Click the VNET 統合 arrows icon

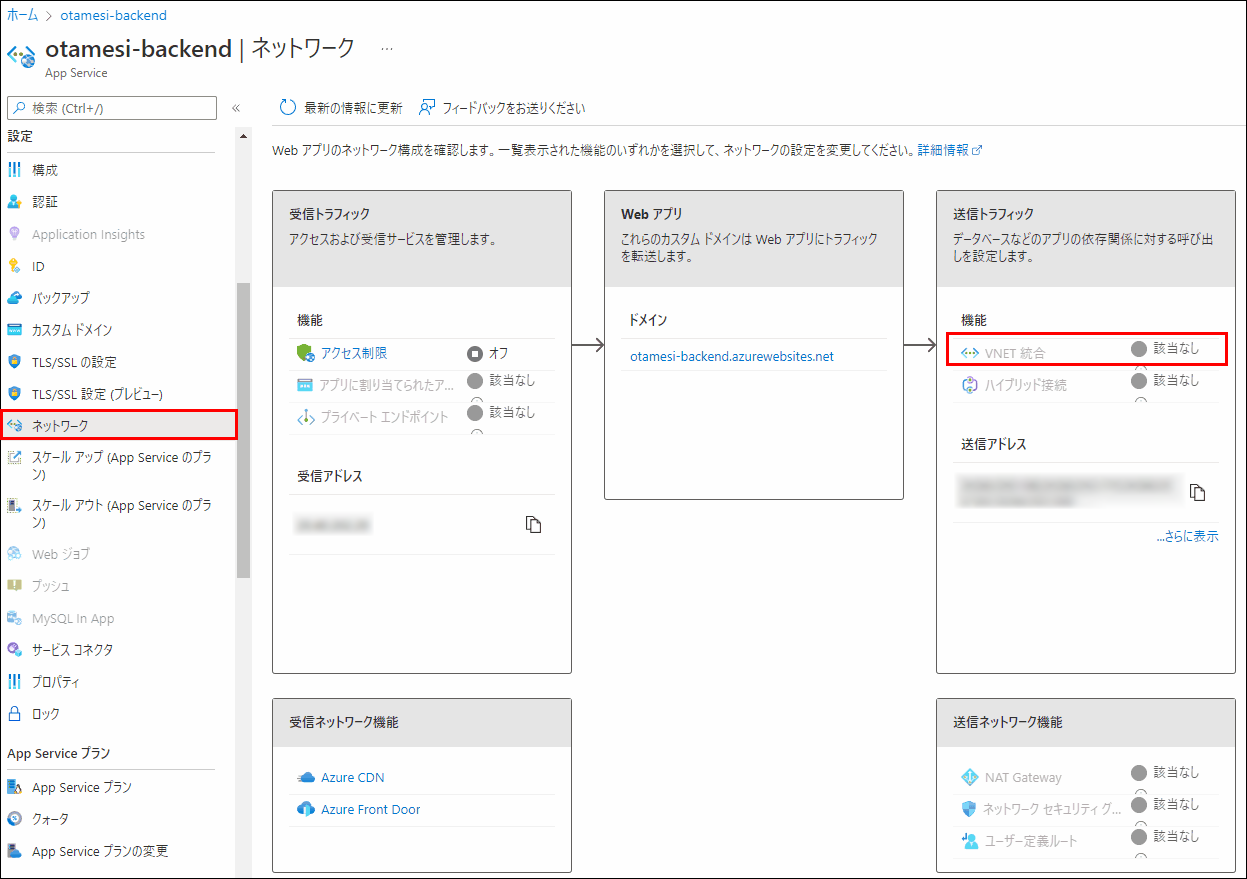point(970,353)
